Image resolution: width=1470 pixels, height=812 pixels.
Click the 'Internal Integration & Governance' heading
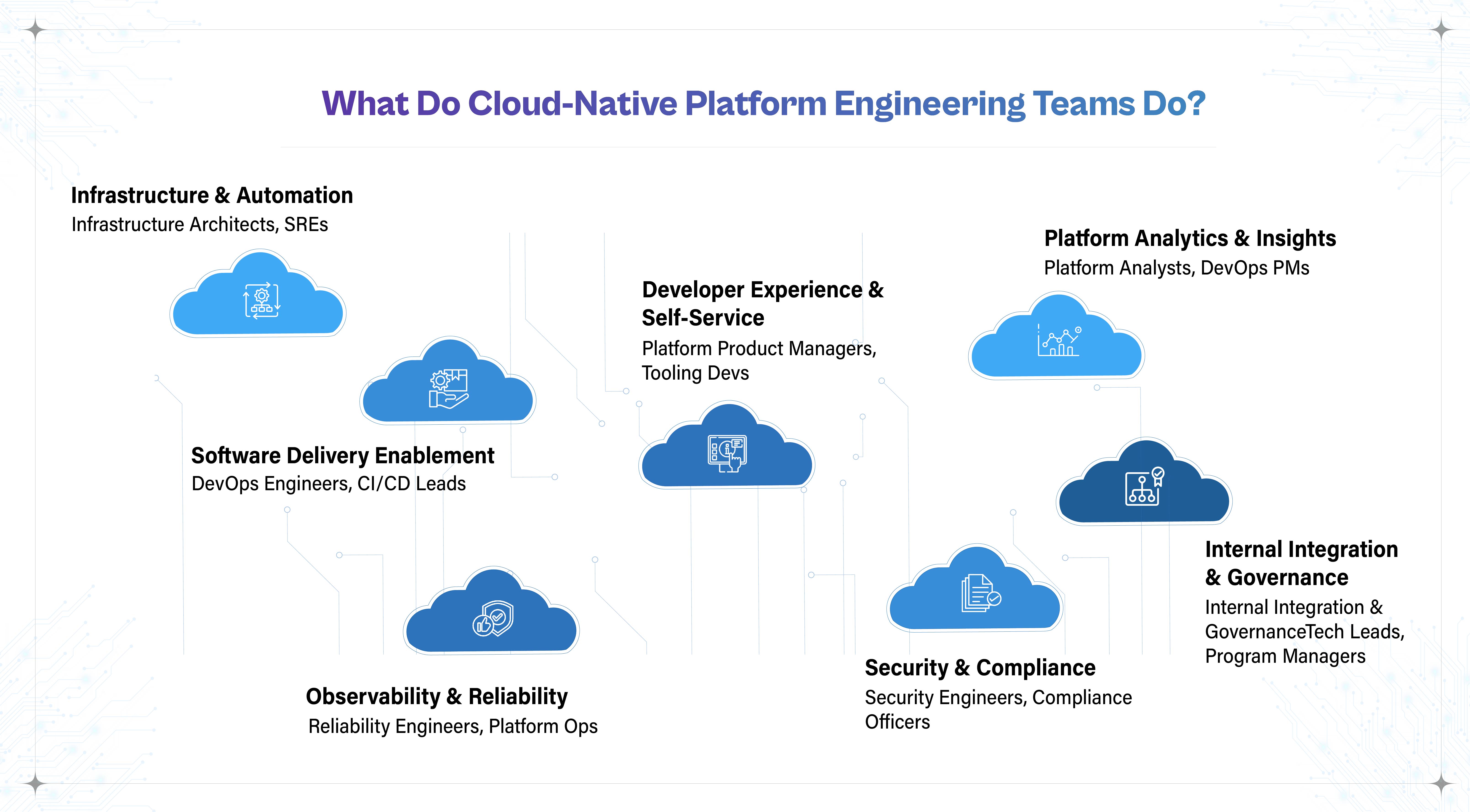(x=1302, y=563)
